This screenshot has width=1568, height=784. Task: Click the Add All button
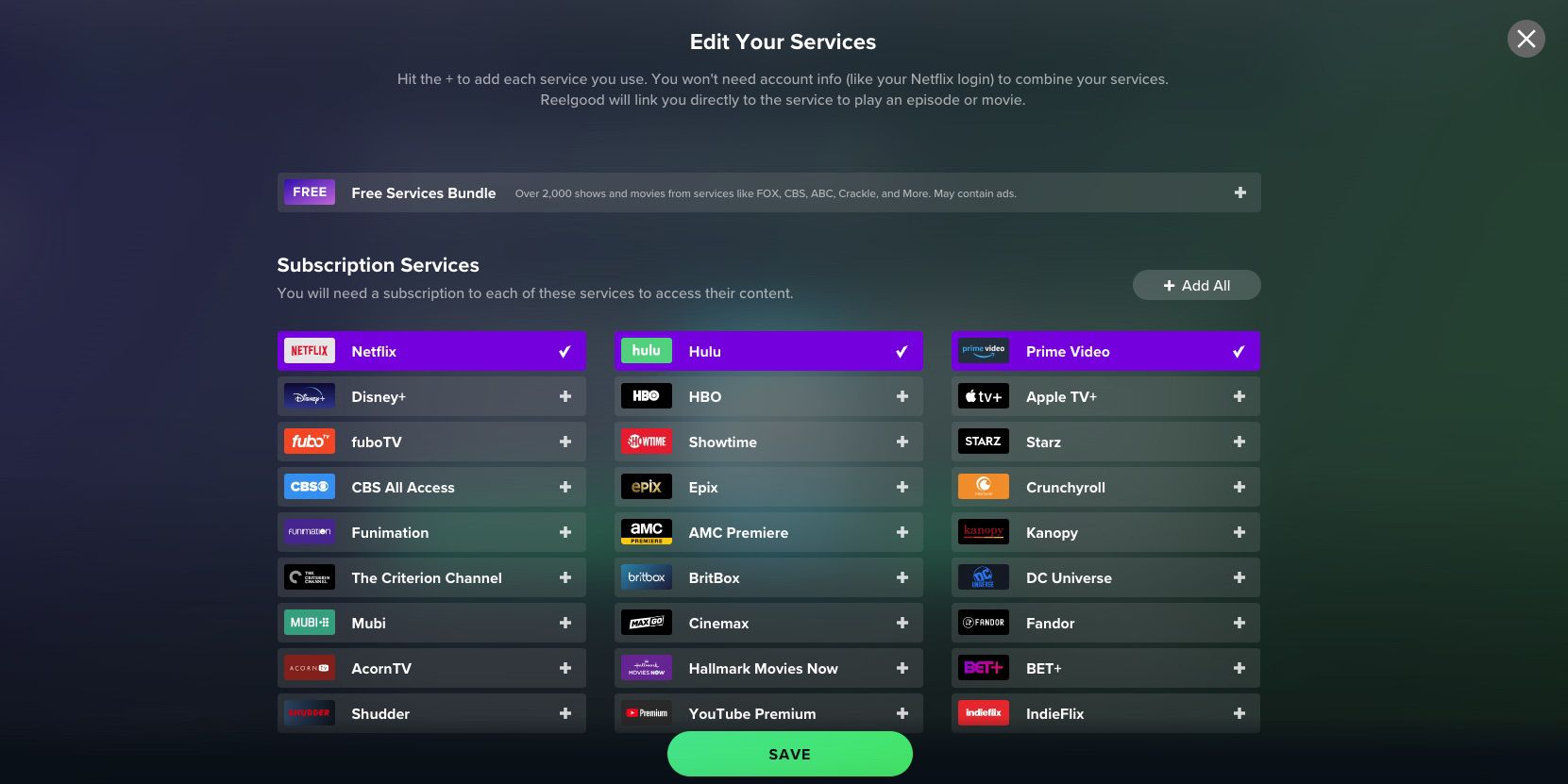tap(1196, 285)
